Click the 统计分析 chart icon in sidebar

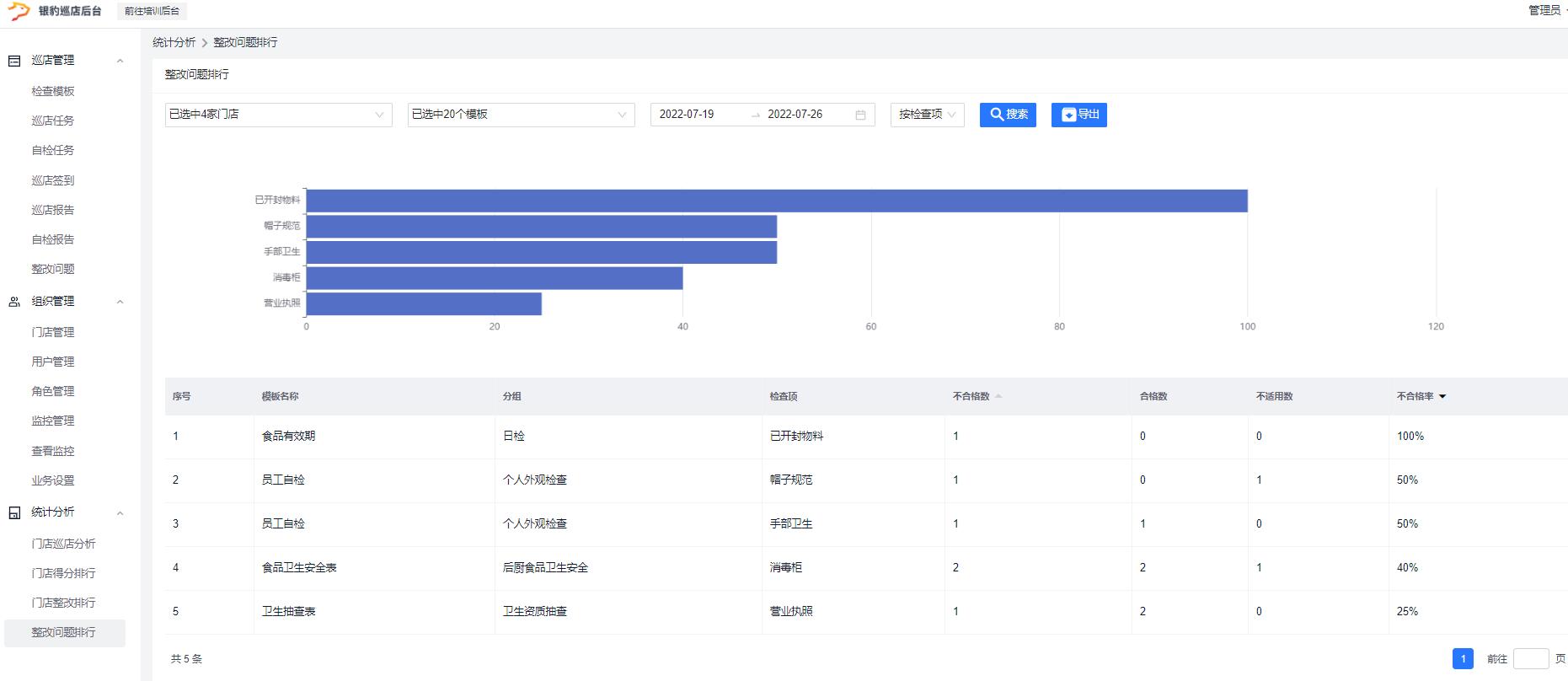tap(14, 512)
